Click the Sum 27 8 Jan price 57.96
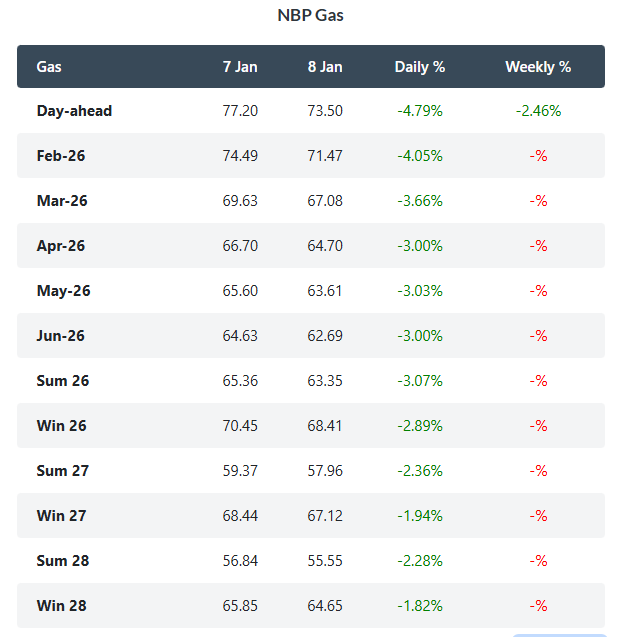This screenshot has height=637, width=629. tap(325, 471)
